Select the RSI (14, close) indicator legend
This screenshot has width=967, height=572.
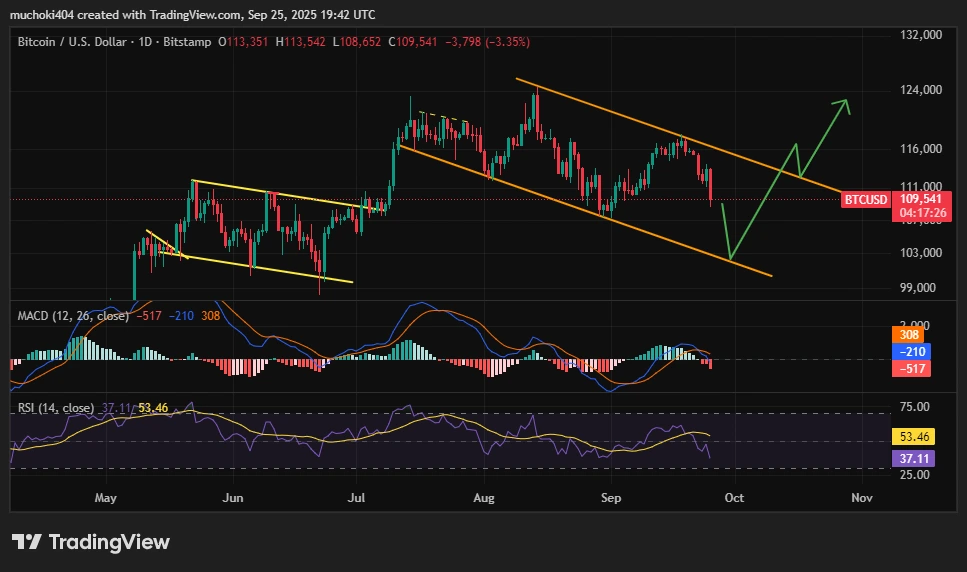(x=56, y=408)
